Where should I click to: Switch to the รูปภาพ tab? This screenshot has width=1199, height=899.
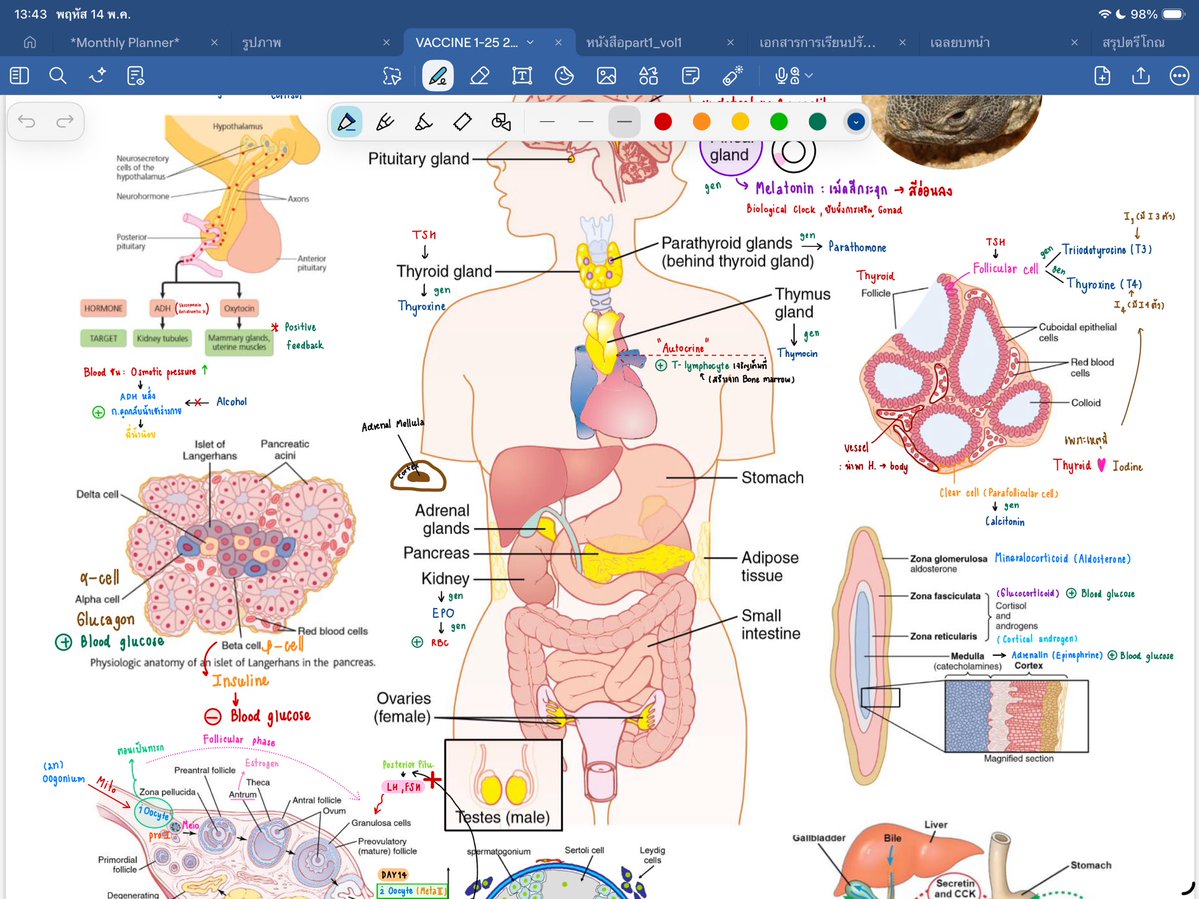tap(262, 43)
